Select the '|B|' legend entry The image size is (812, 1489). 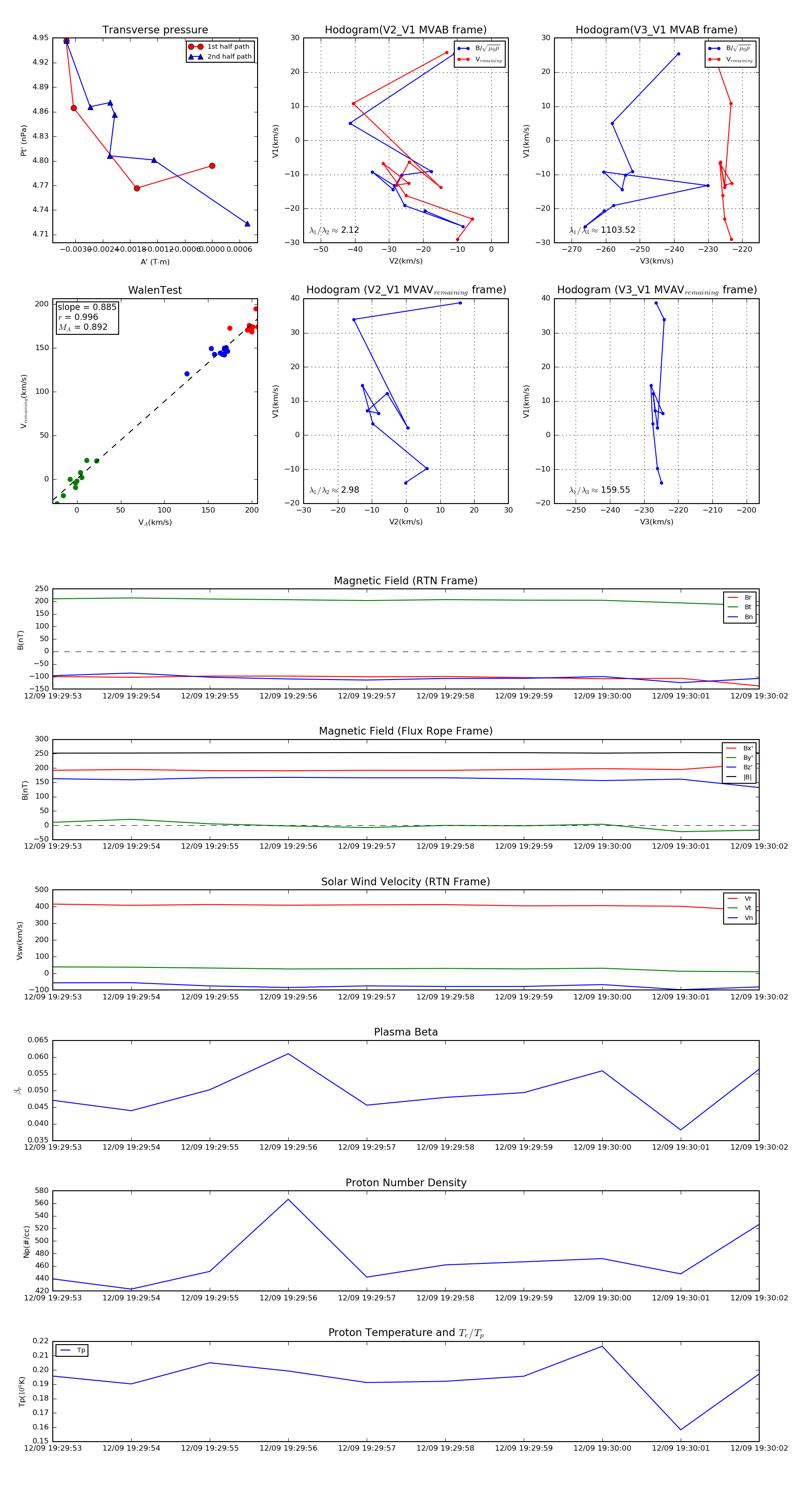tap(739, 777)
